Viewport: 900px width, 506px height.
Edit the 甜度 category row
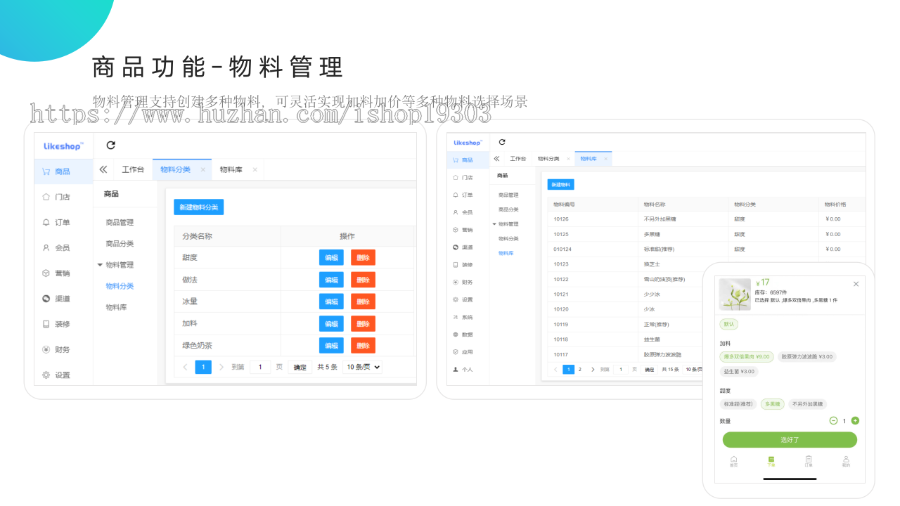click(x=331, y=258)
